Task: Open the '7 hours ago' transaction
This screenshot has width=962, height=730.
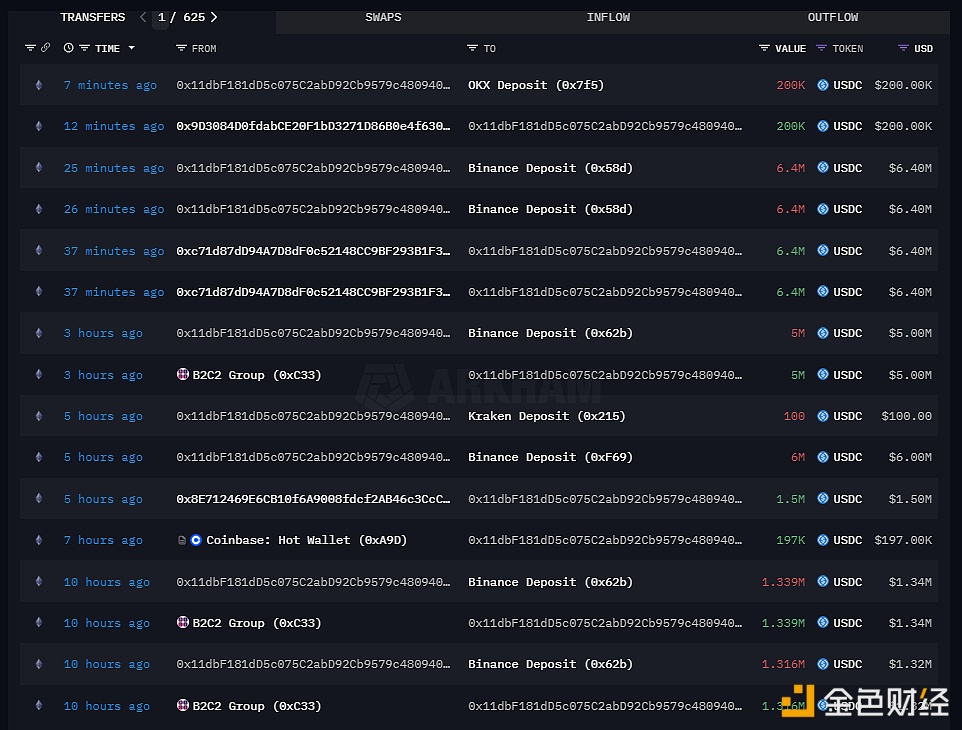Action: (x=103, y=540)
